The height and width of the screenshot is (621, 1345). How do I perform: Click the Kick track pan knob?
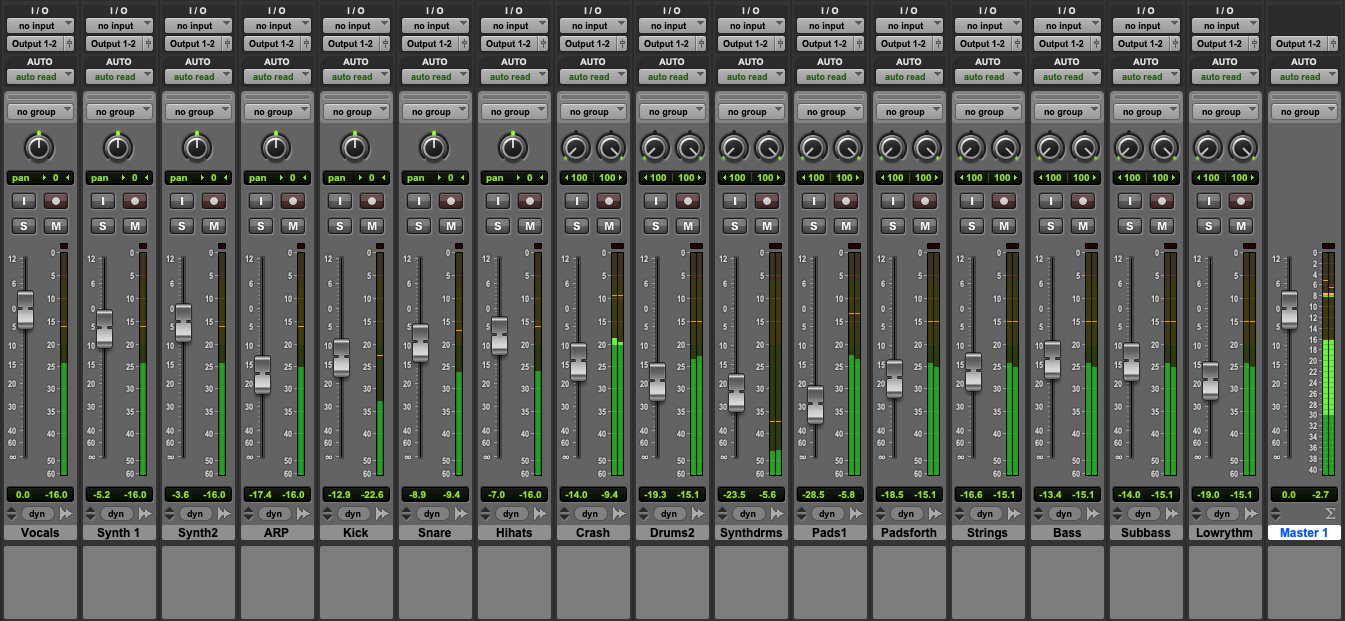coord(355,148)
